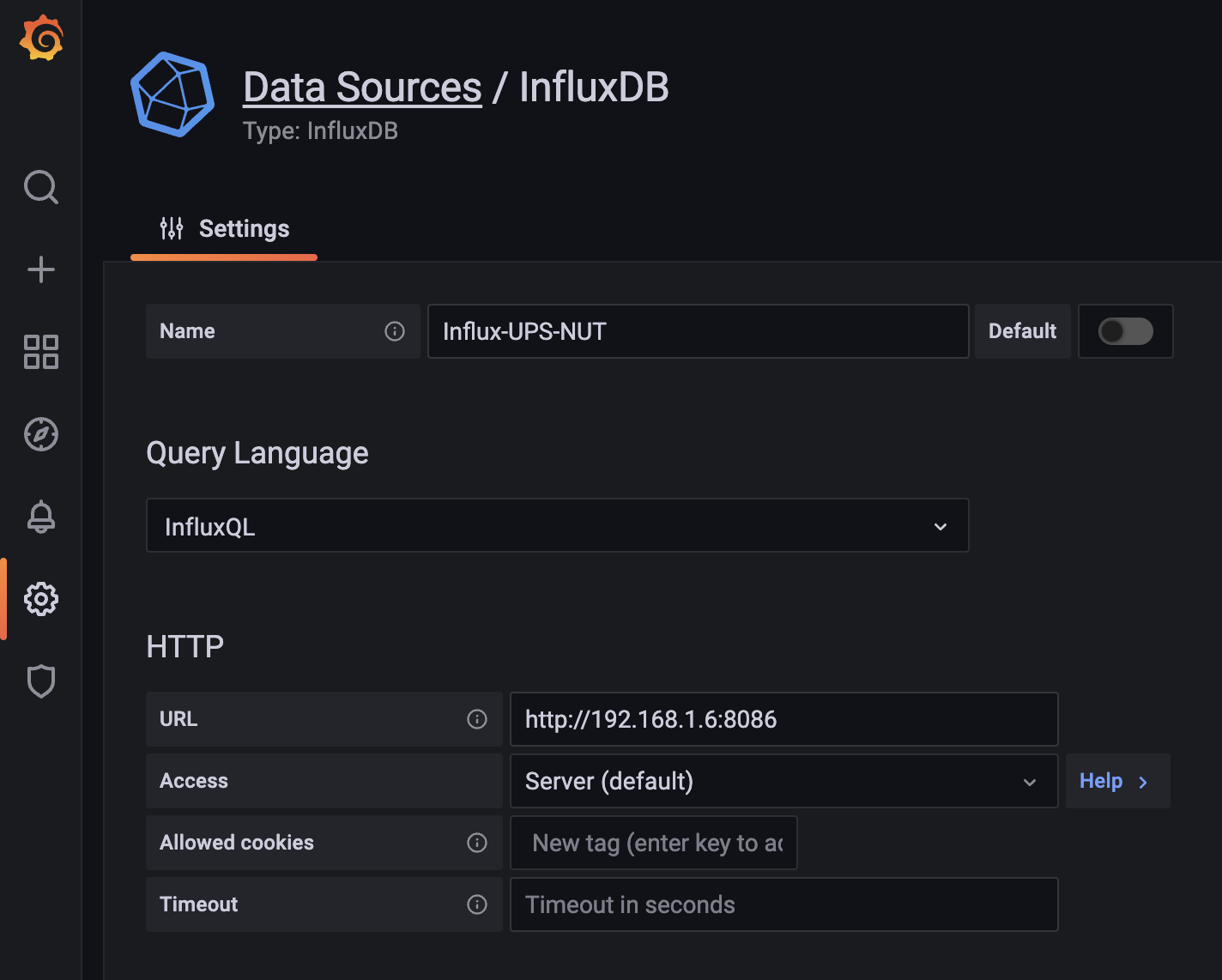Open the InfluxQL query language dropdown
The width and height of the screenshot is (1222, 980).
[557, 526]
